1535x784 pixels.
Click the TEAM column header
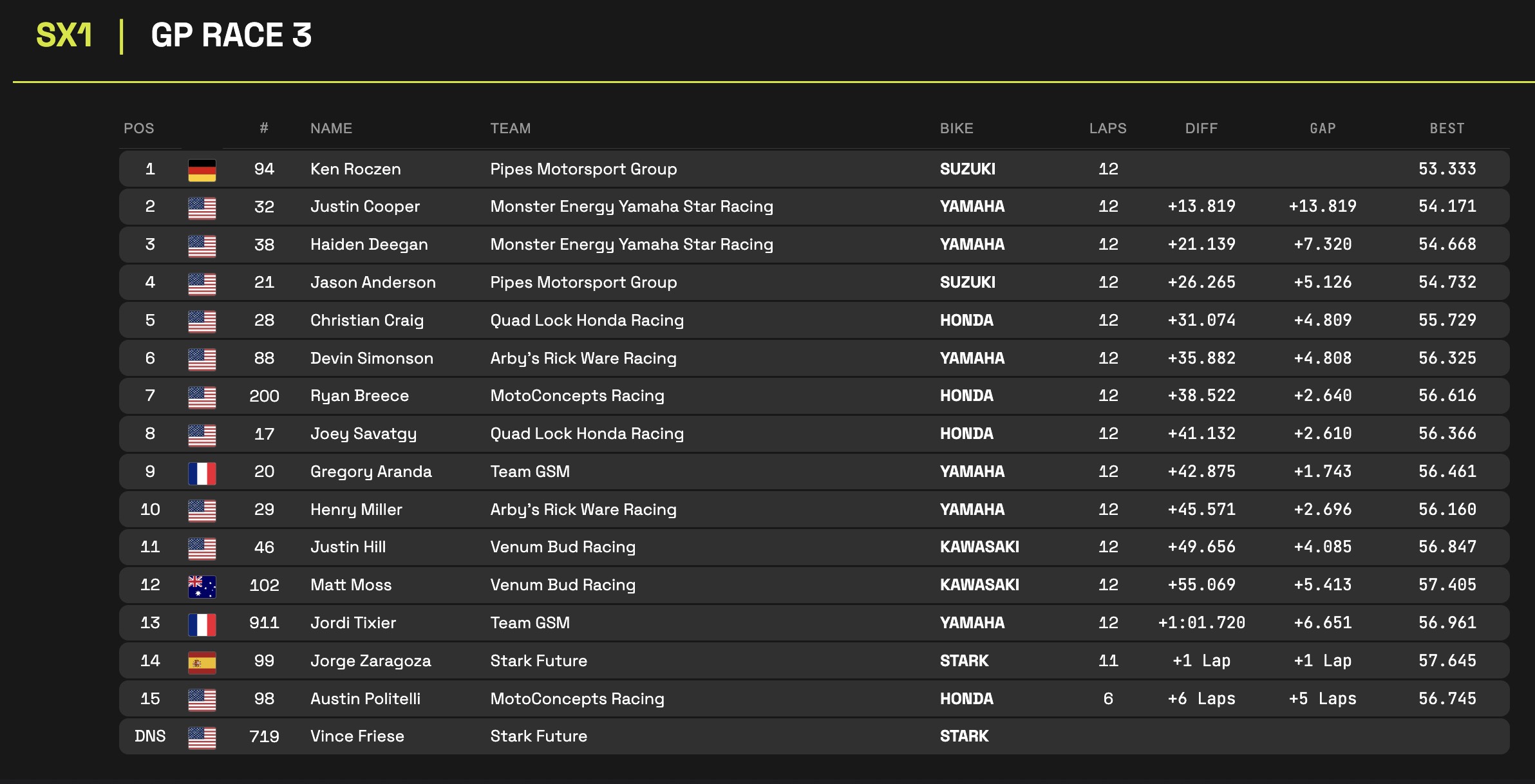click(x=511, y=128)
